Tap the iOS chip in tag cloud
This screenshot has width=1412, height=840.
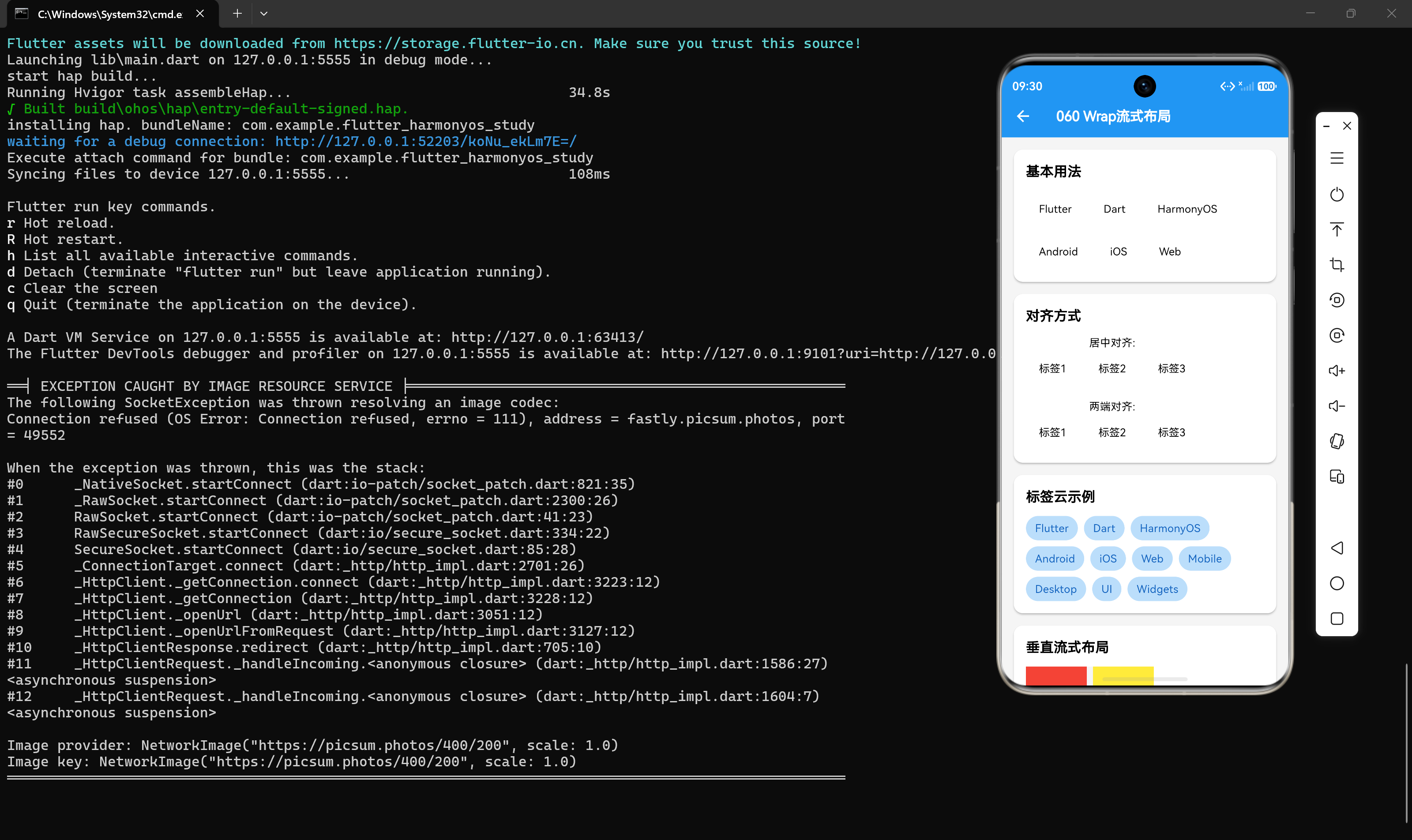[x=1108, y=559]
